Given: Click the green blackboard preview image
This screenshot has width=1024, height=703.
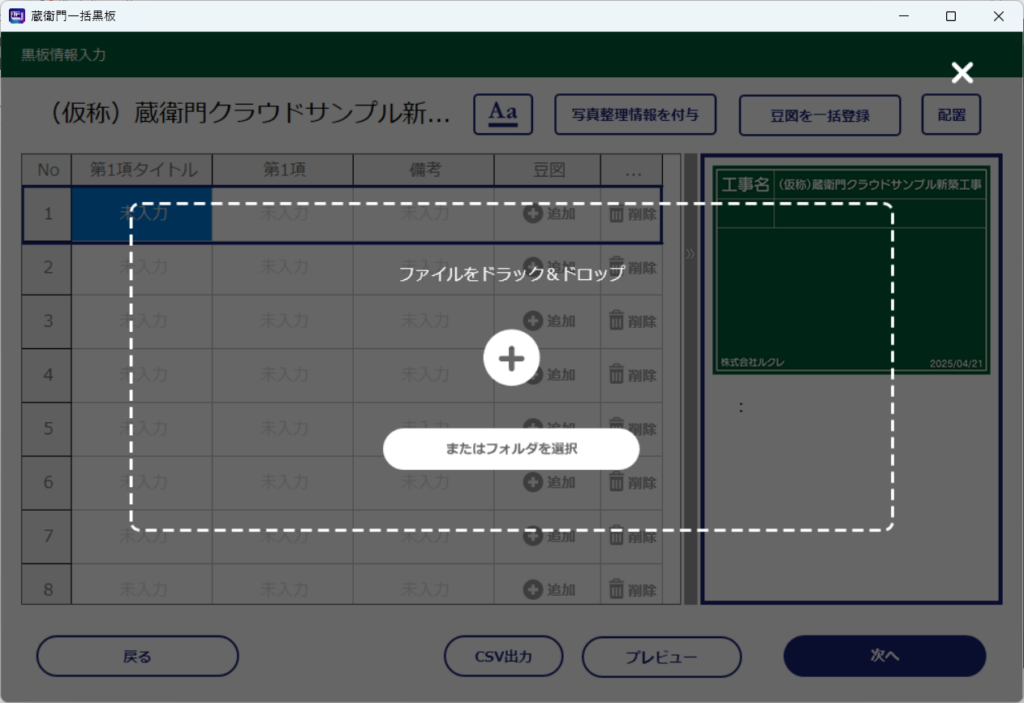Looking at the screenshot, I should [x=852, y=270].
